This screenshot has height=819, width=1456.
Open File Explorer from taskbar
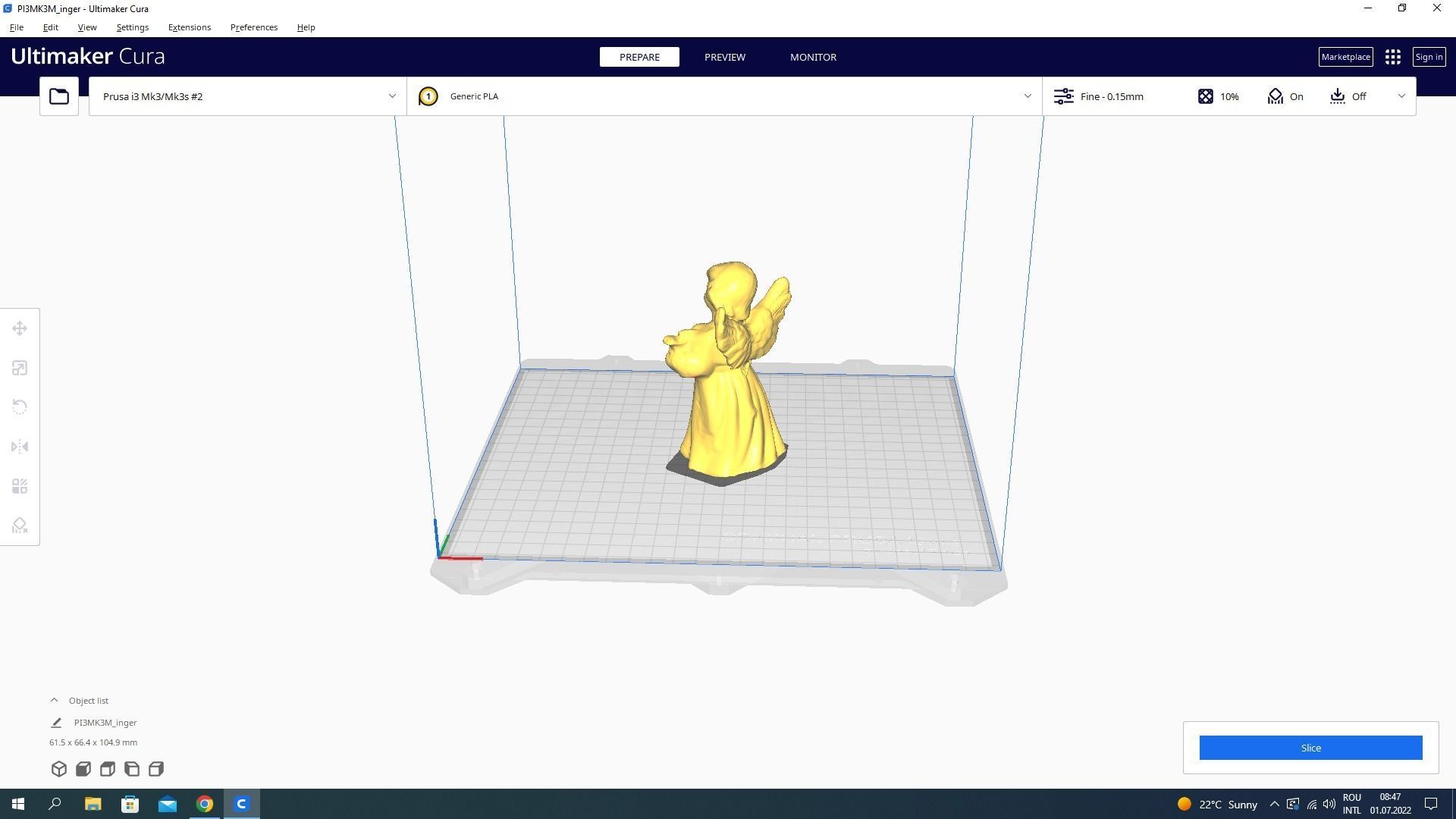pyautogui.click(x=93, y=804)
